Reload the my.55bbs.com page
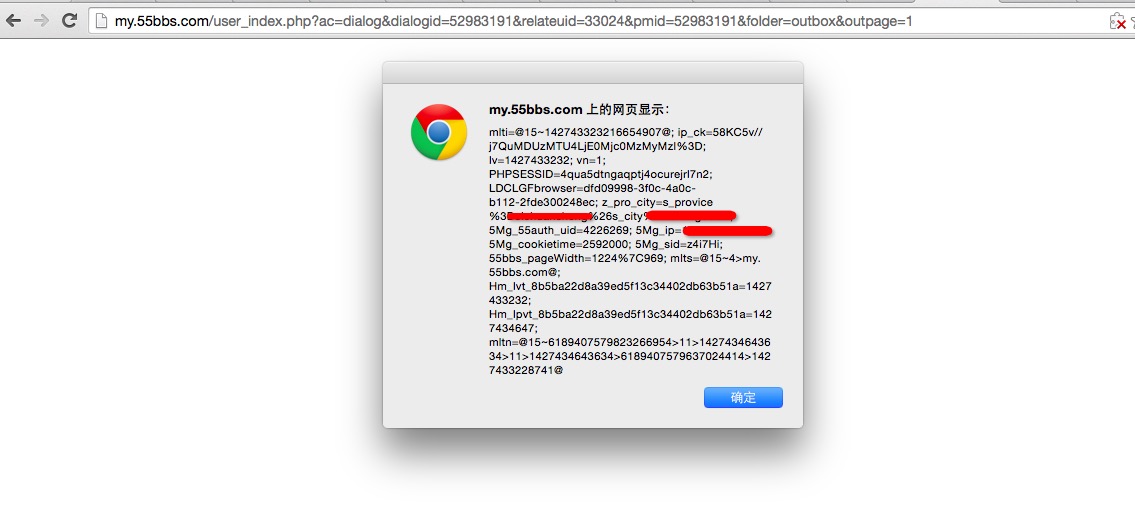This screenshot has width=1135, height=530. pyautogui.click(x=69, y=21)
